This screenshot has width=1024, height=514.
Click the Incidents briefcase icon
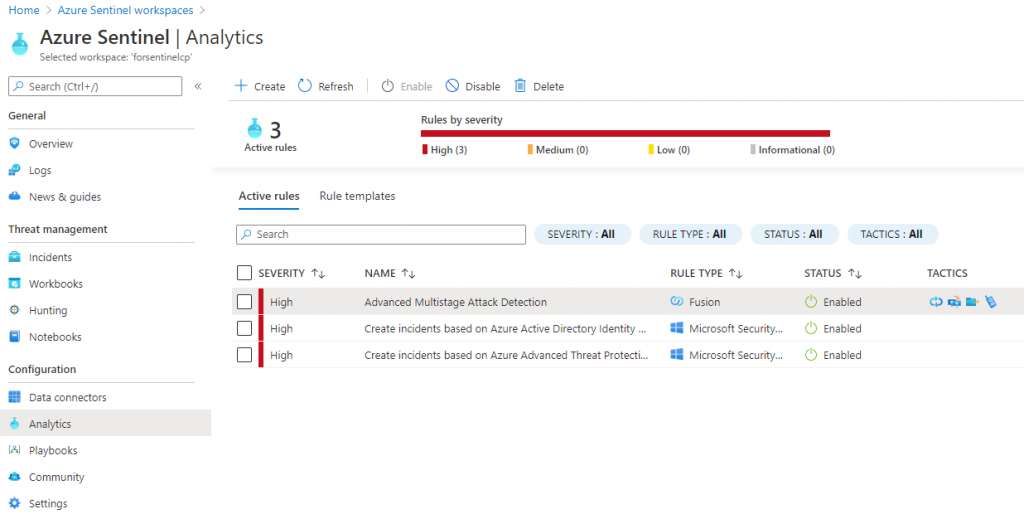[14, 257]
